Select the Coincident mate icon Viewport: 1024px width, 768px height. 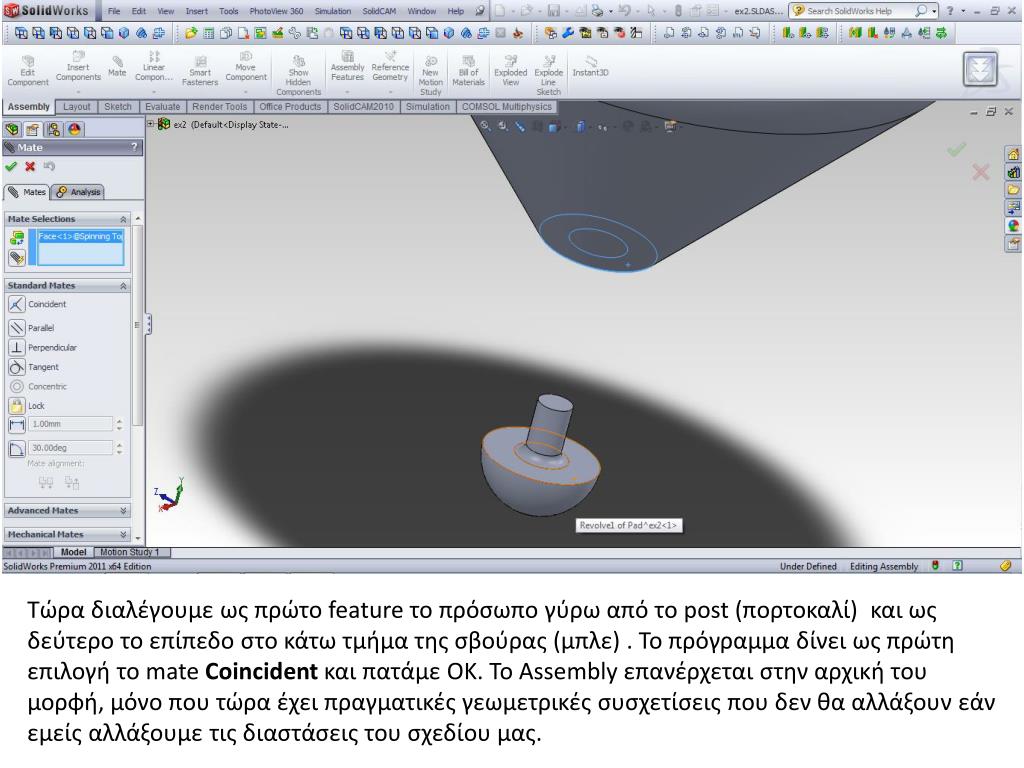click(16, 304)
